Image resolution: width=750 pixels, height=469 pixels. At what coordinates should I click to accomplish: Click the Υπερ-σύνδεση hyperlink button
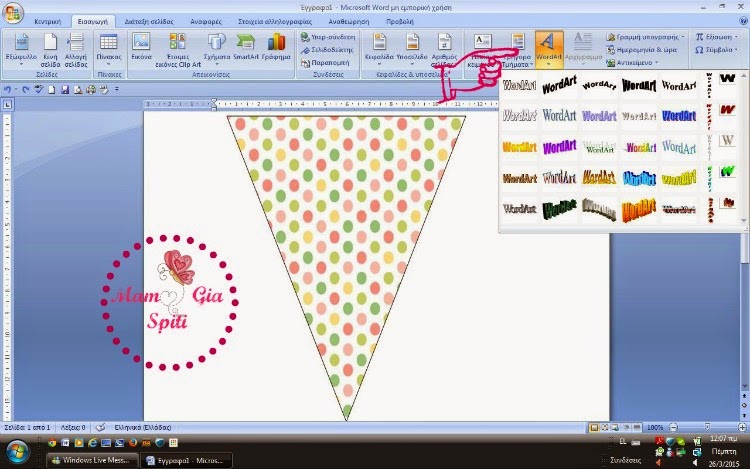[x=328, y=37]
